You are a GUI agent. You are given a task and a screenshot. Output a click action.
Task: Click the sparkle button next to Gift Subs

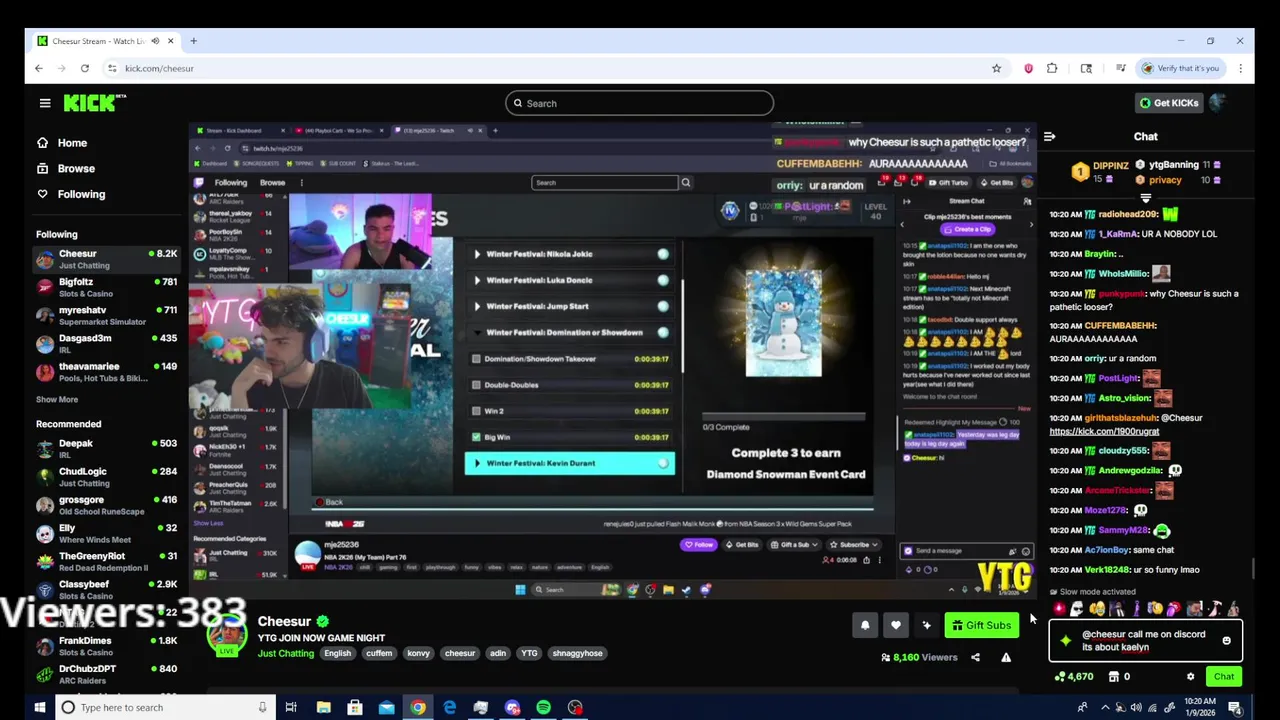927,625
